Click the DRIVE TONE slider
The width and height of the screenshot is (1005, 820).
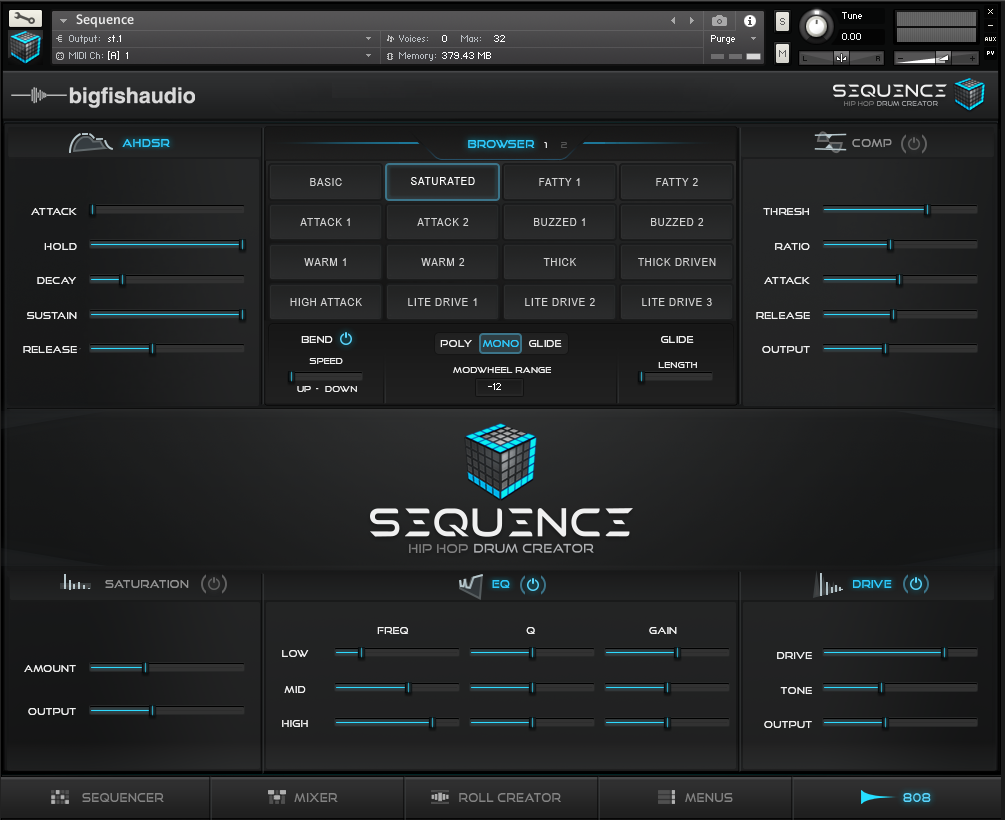pos(900,687)
